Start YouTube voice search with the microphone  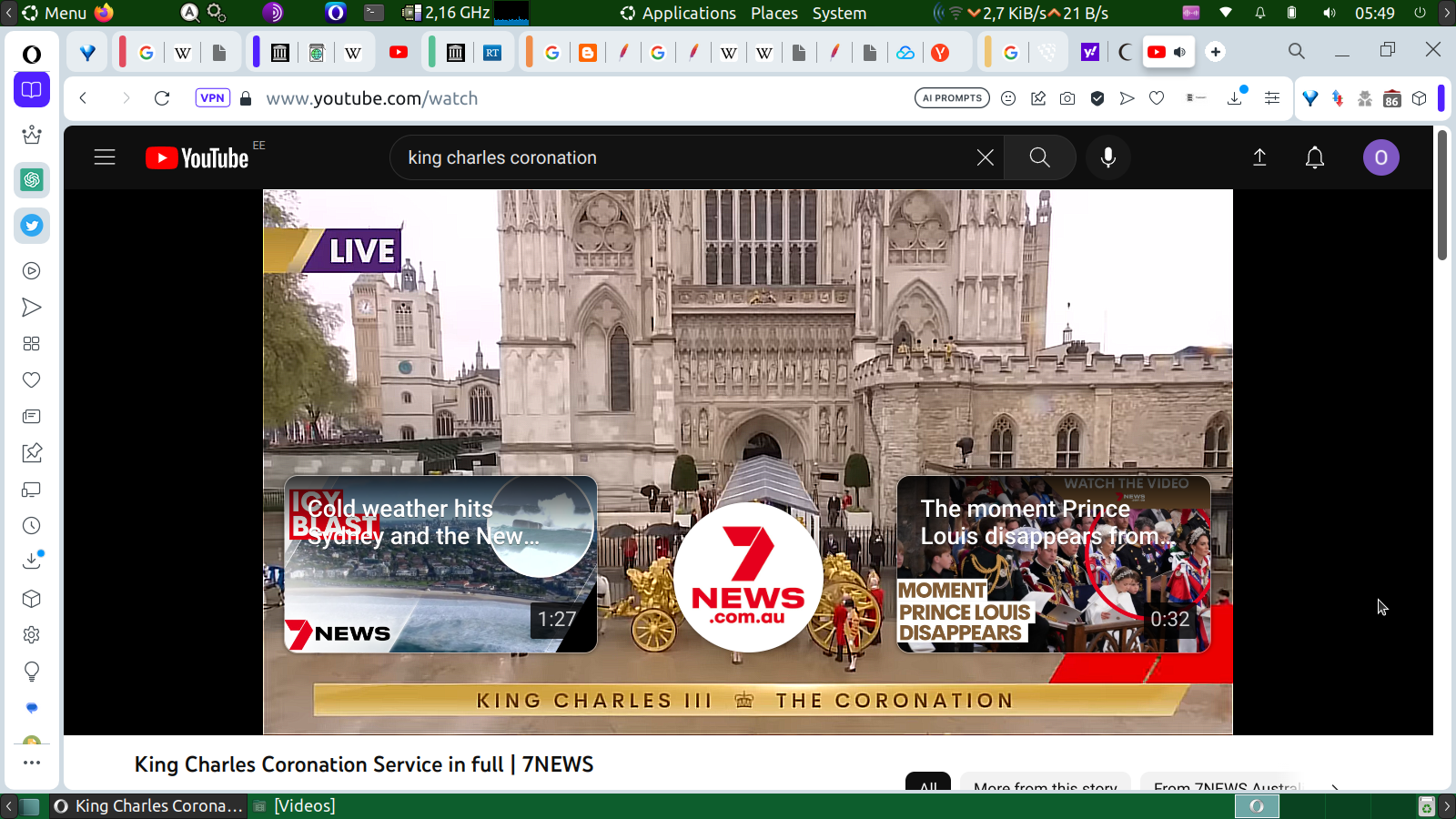1107,157
